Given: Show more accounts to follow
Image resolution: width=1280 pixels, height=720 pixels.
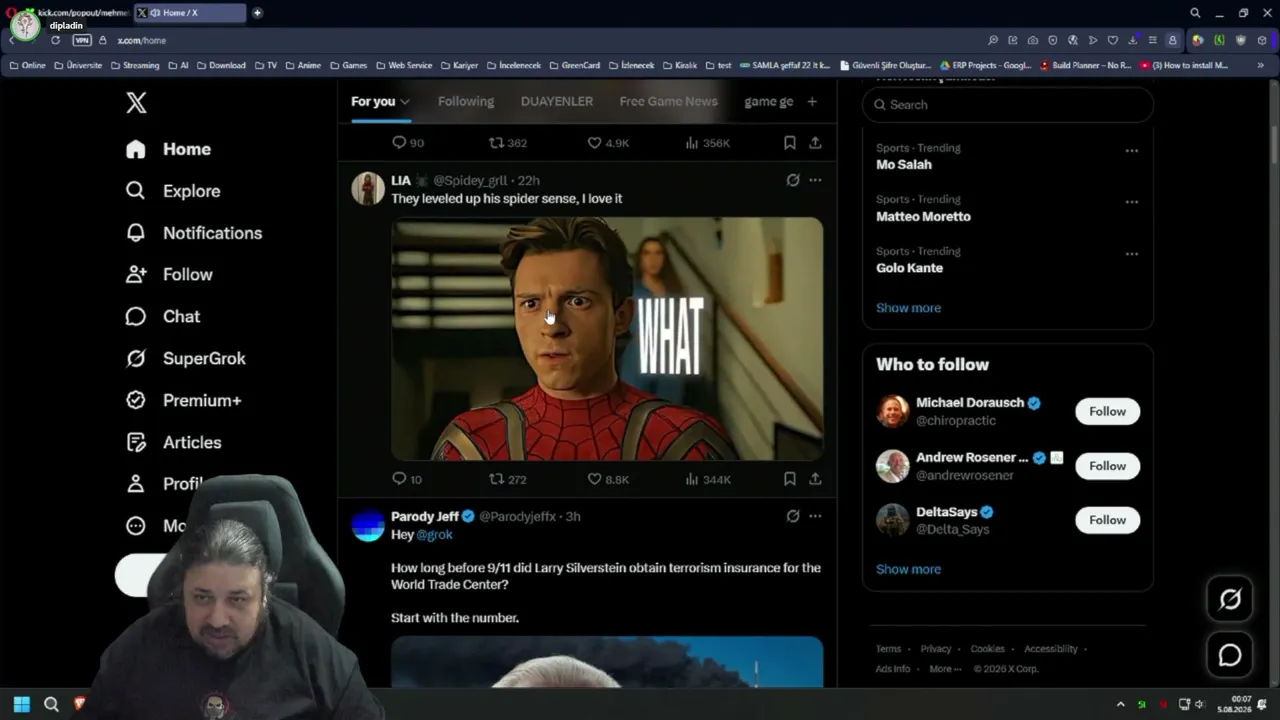Looking at the screenshot, I should pos(908,569).
